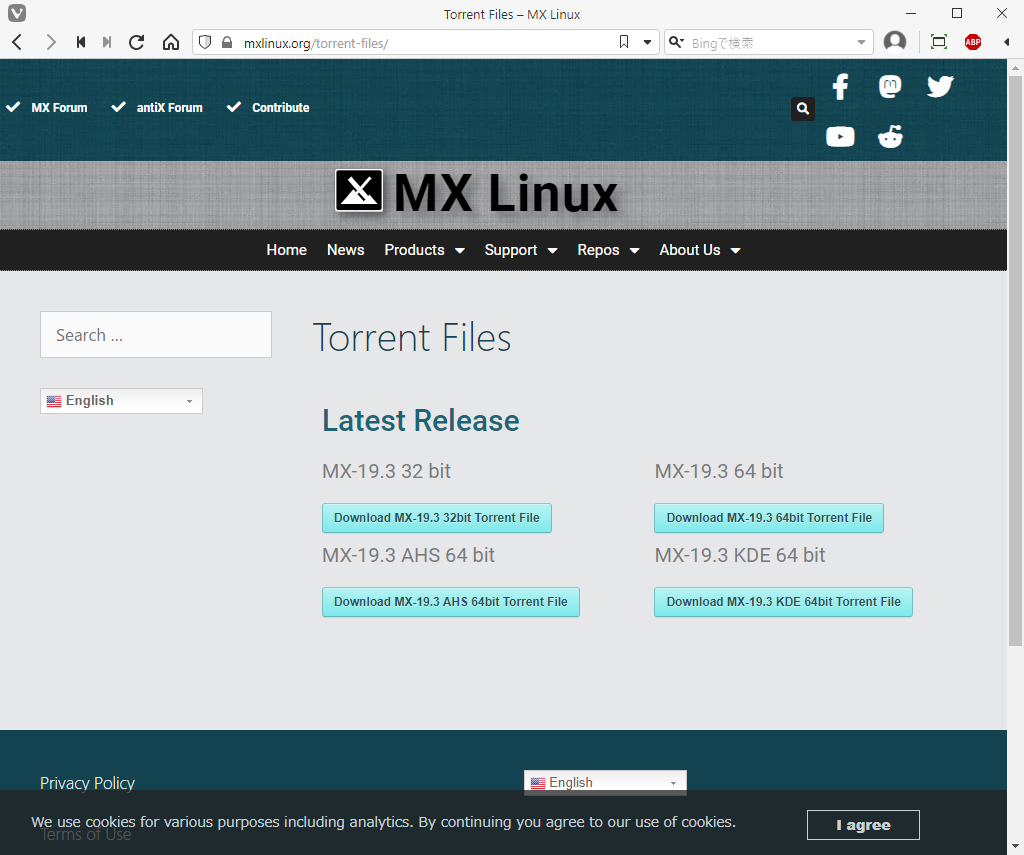Viewport: 1024px width, 855px height.
Task: Download MX-19.3 AHS 64bit Torrent File
Action: [x=451, y=602]
